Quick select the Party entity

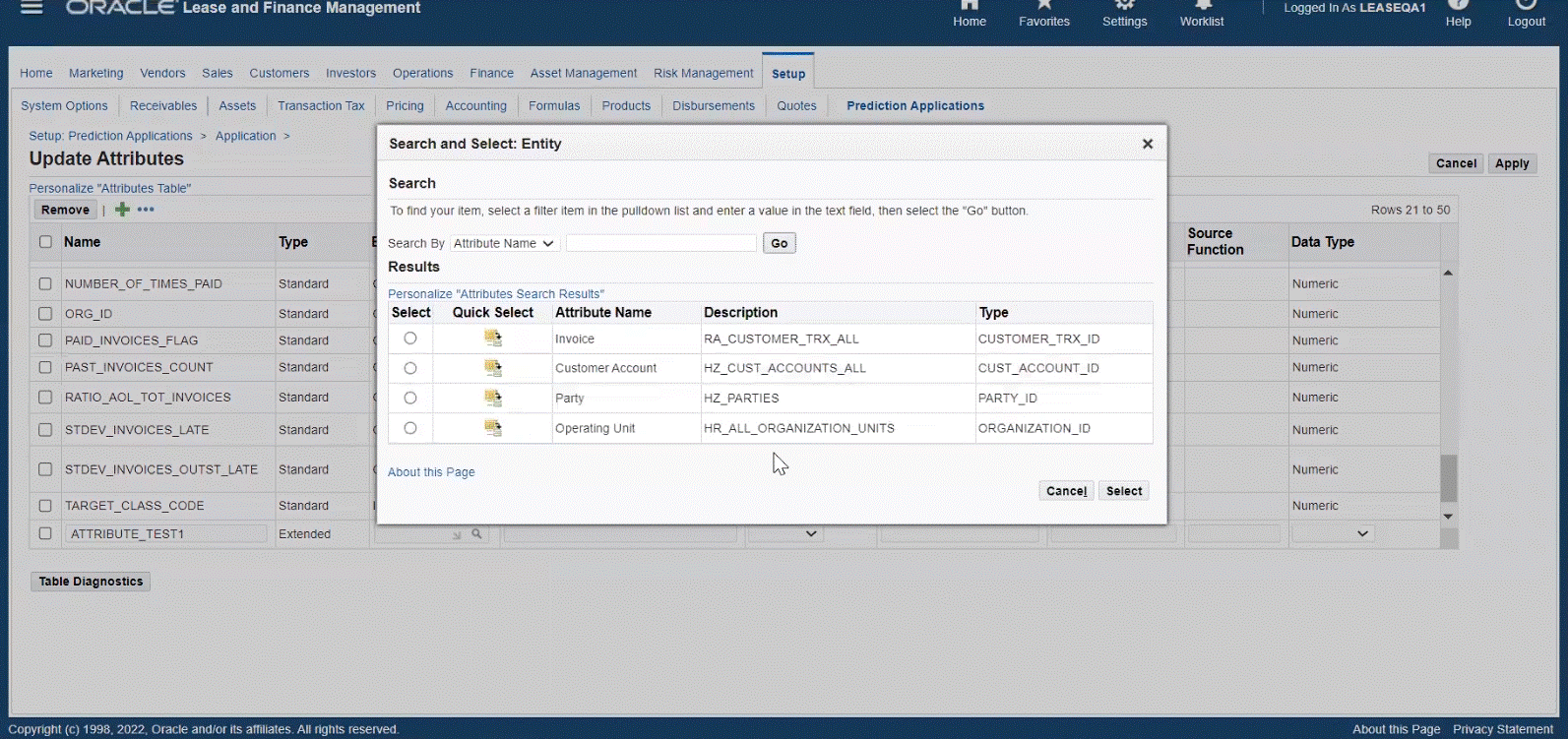click(x=493, y=398)
